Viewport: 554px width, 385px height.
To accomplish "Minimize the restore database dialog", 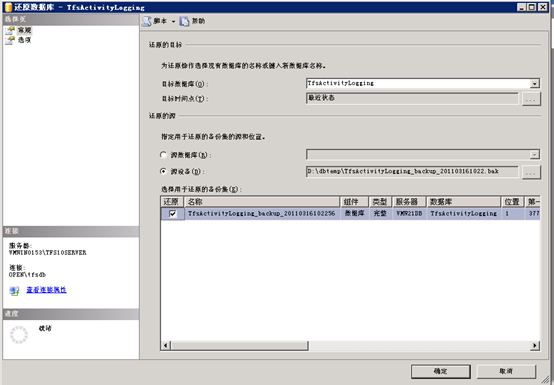I will tap(521, 7).
